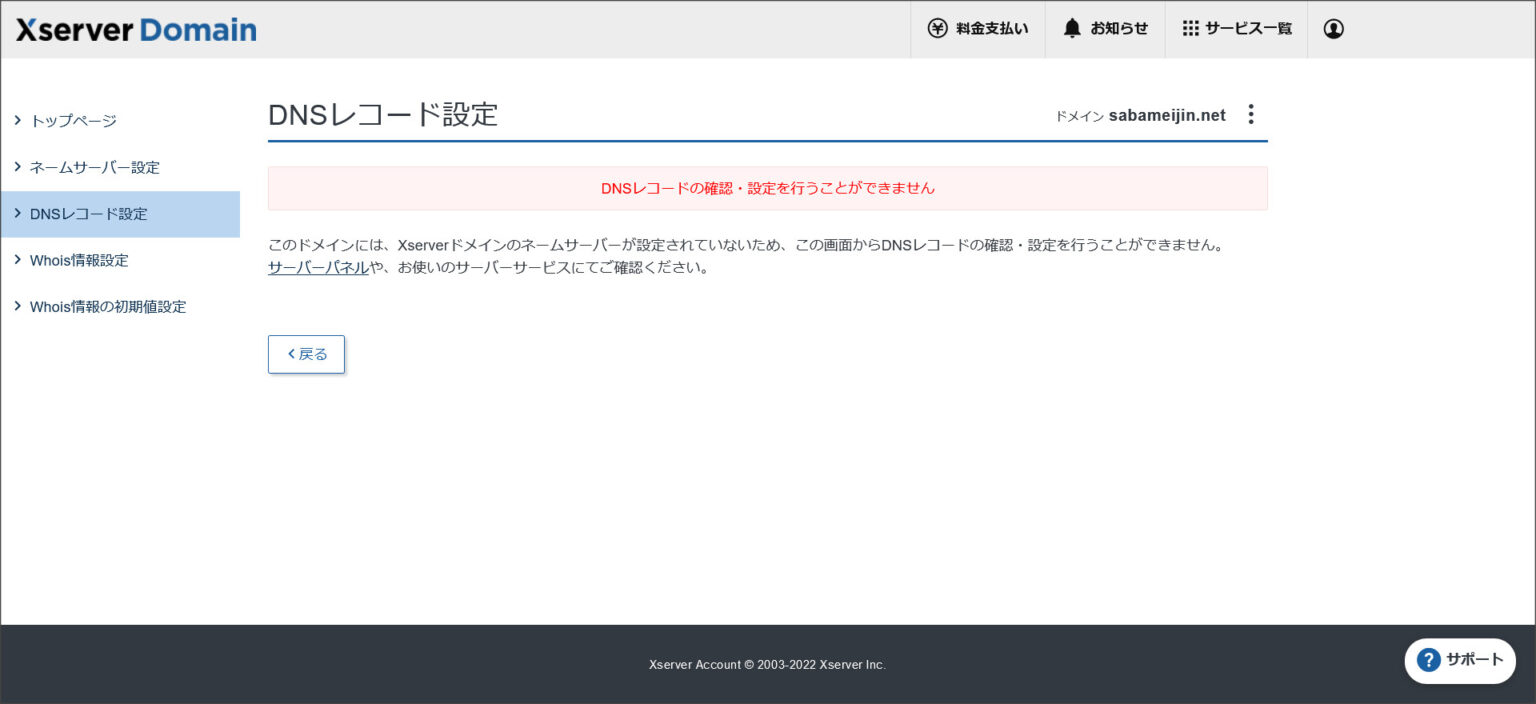Expand the arrow next to ネームサーバー設定
Image resolution: width=1536 pixels, height=704 pixels.
[x=17, y=167]
